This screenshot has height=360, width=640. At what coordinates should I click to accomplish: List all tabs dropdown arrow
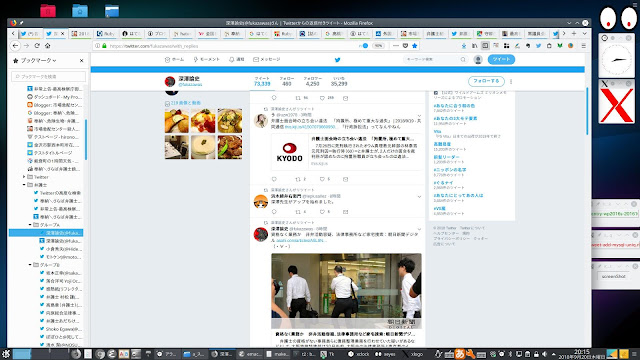(584, 33)
